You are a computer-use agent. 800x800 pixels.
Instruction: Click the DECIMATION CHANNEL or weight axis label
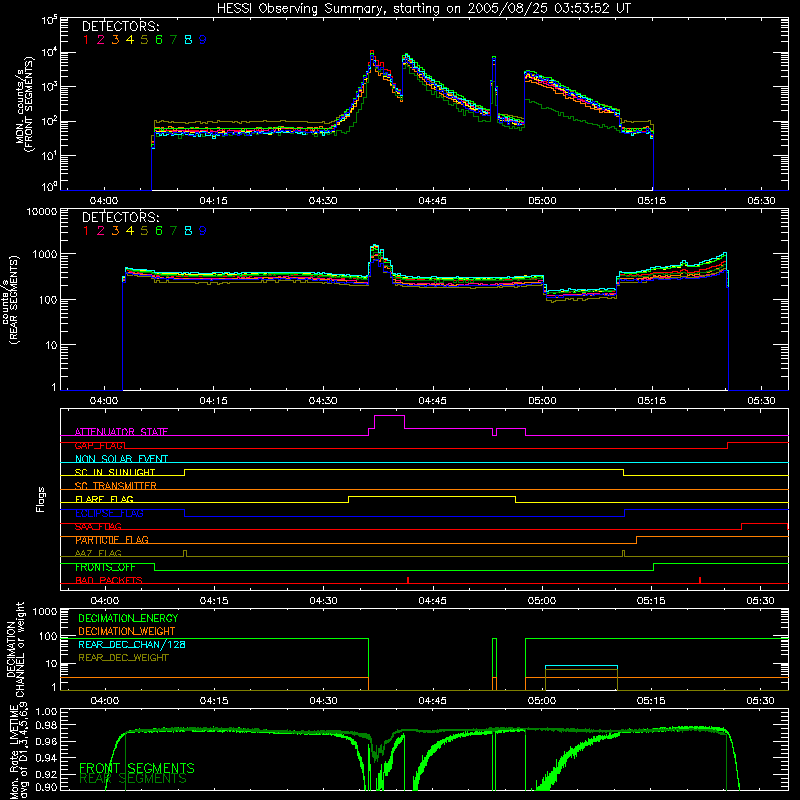pyautogui.click(x=16, y=649)
